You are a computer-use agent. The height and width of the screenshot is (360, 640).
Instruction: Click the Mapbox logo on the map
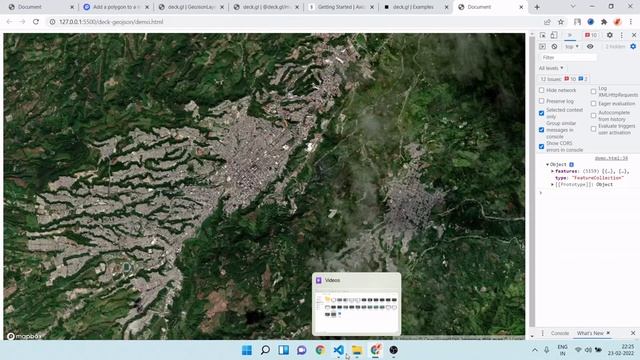click(24, 336)
